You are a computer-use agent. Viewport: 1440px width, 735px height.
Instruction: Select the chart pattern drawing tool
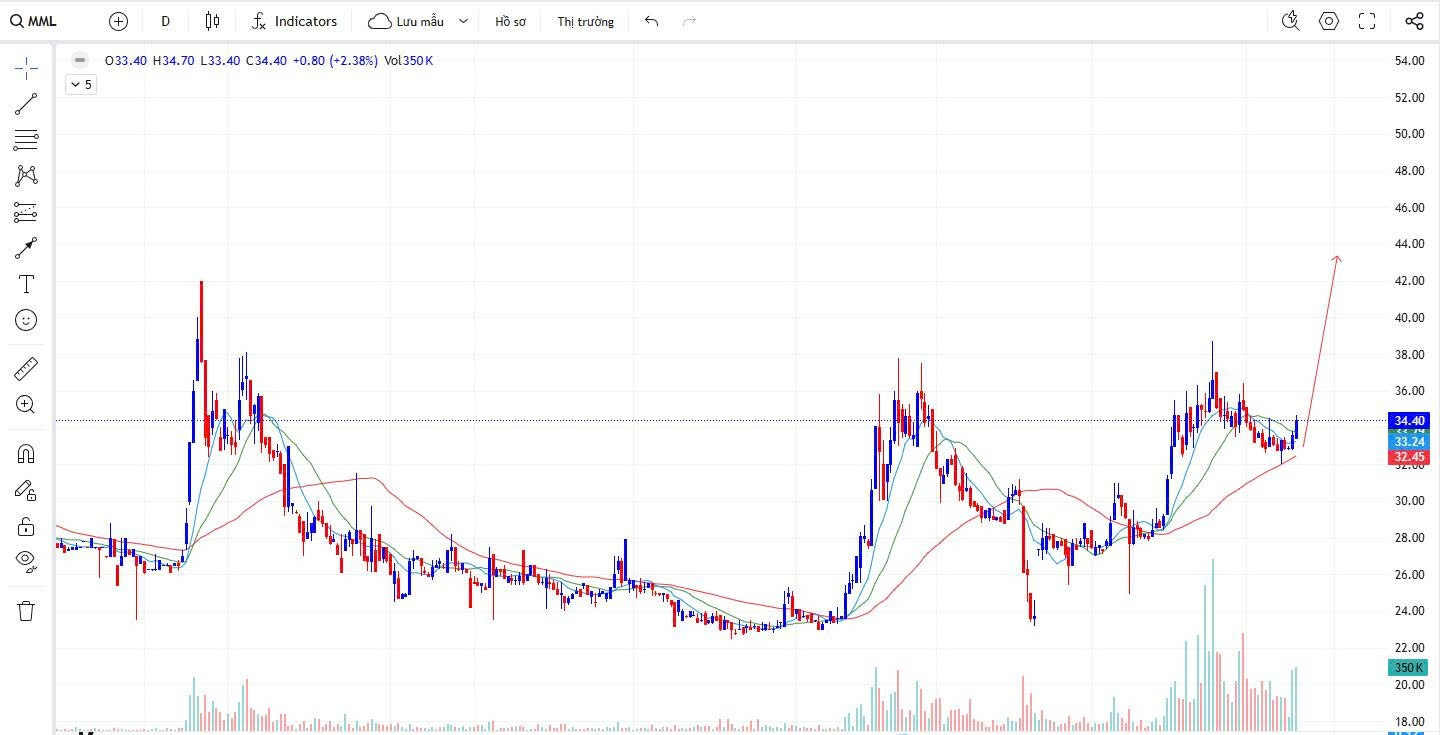click(x=26, y=176)
